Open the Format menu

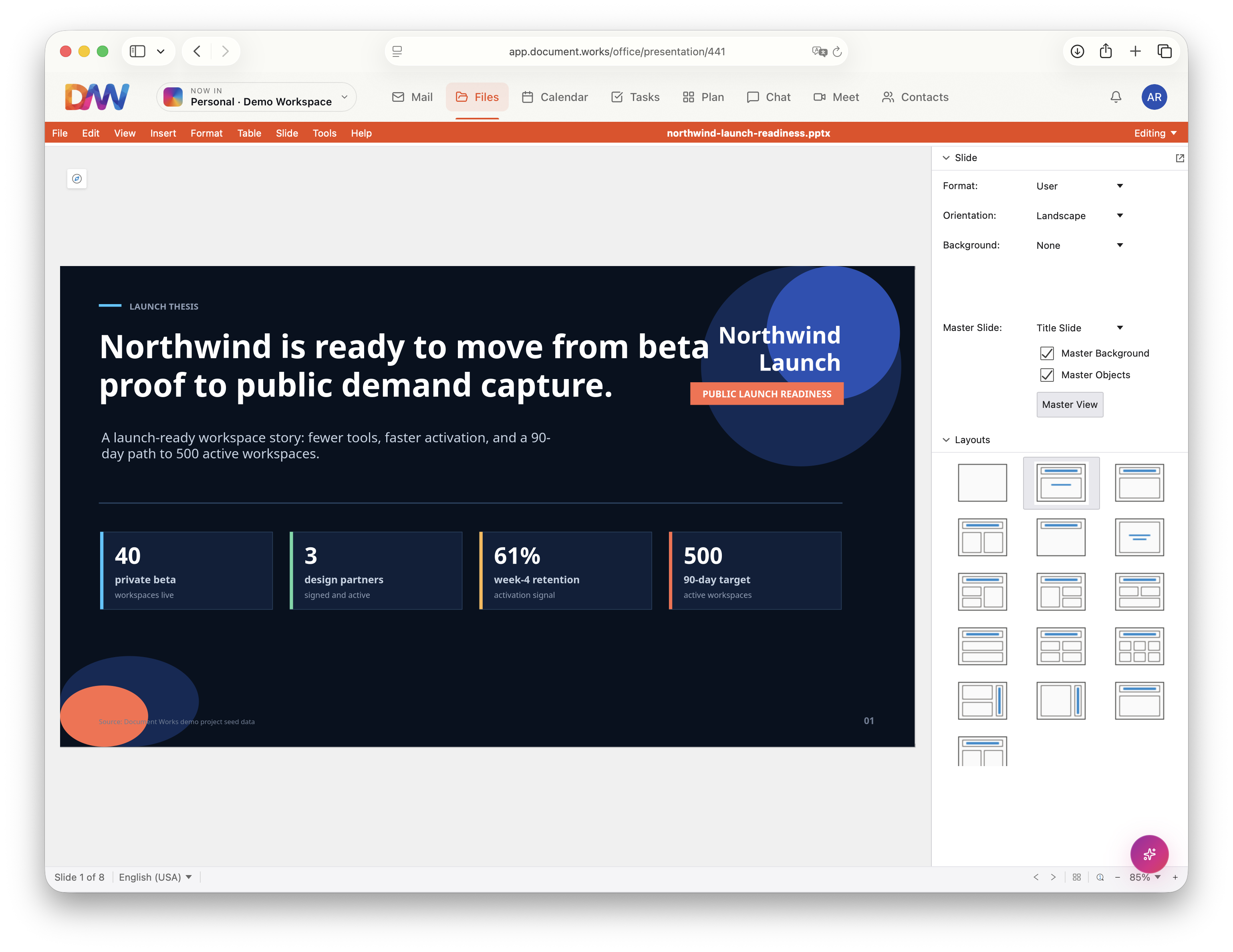pyautogui.click(x=207, y=133)
